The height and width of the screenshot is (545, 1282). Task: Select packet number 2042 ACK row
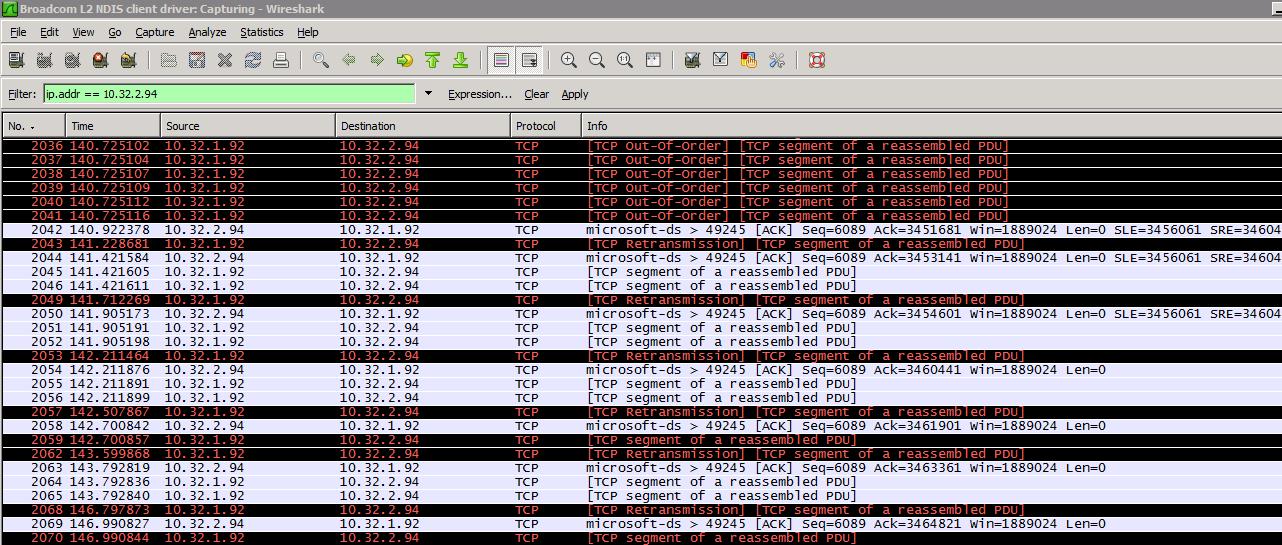click(641, 230)
